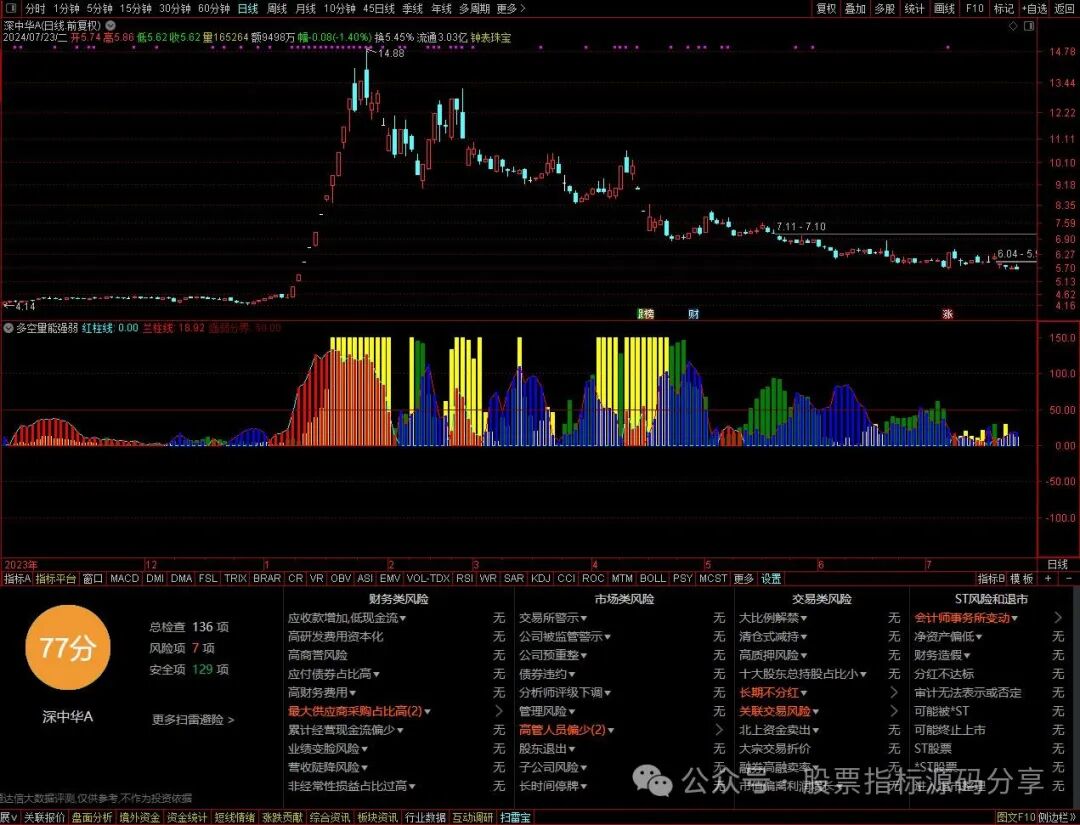The width and height of the screenshot is (1080, 825).
Task: Select the 60分钟 period
Action: [214, 8]
